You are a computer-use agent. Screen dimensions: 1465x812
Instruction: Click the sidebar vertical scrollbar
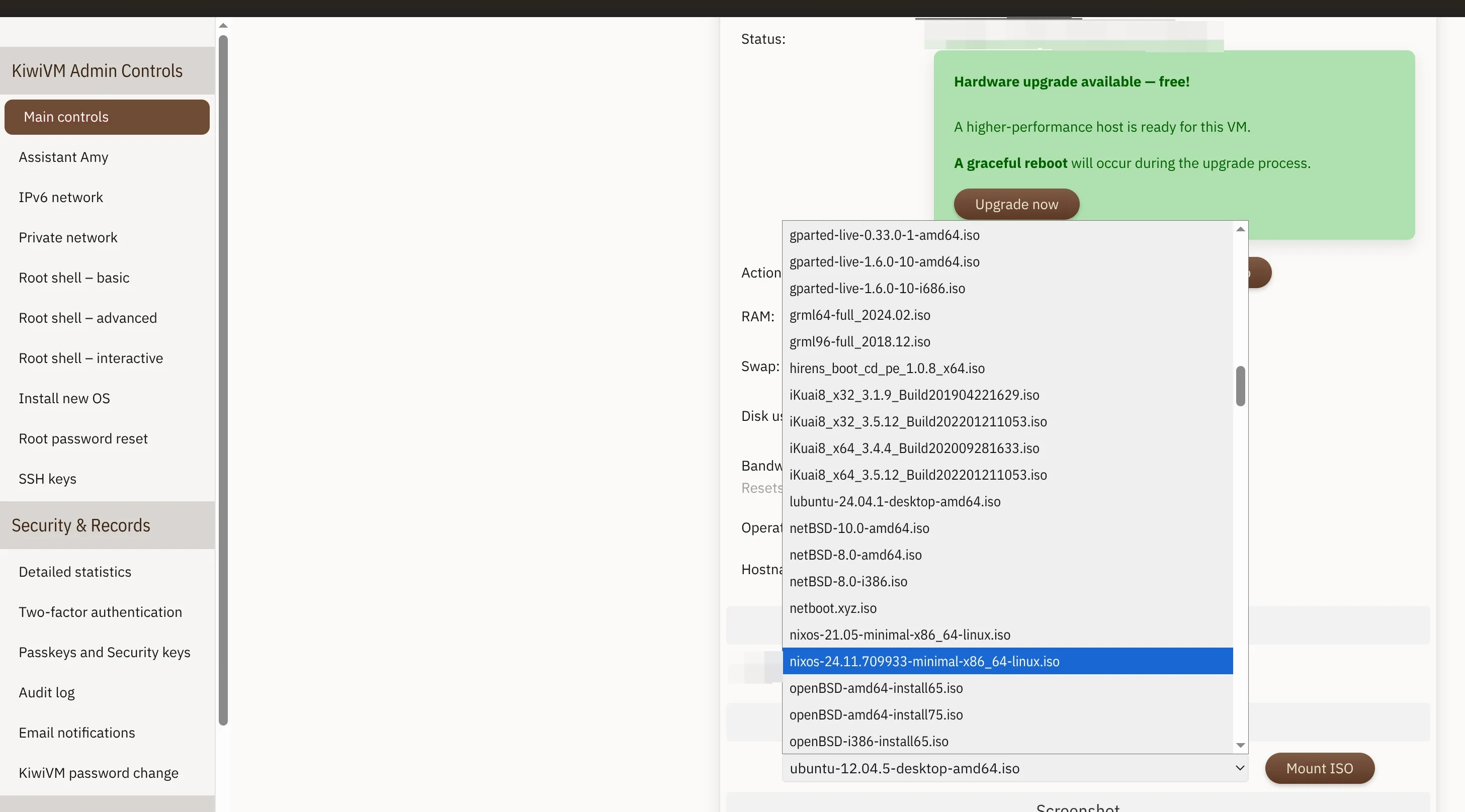[x=223, y=380]
